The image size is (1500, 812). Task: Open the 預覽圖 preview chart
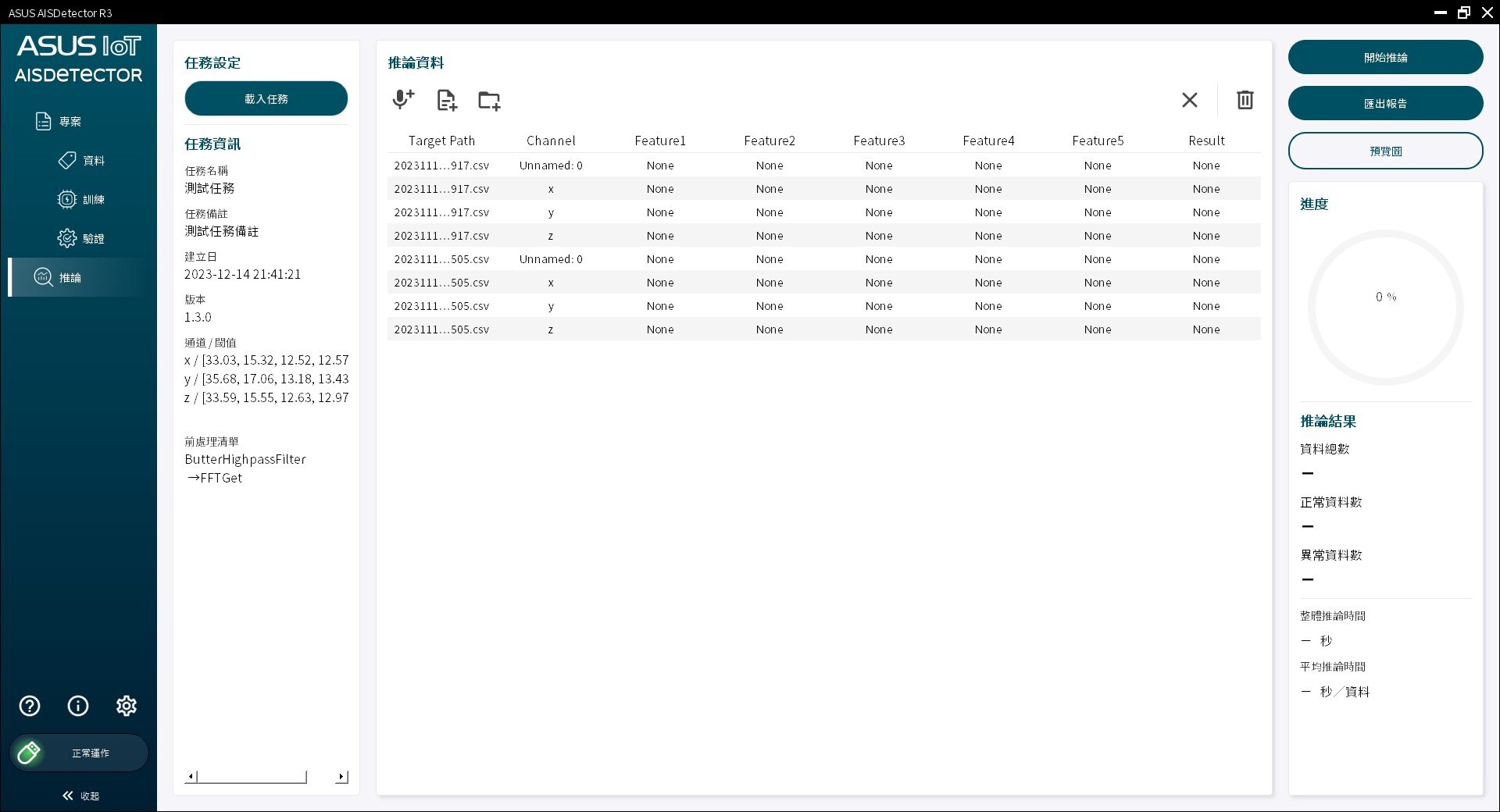[x=1385, y=150]
